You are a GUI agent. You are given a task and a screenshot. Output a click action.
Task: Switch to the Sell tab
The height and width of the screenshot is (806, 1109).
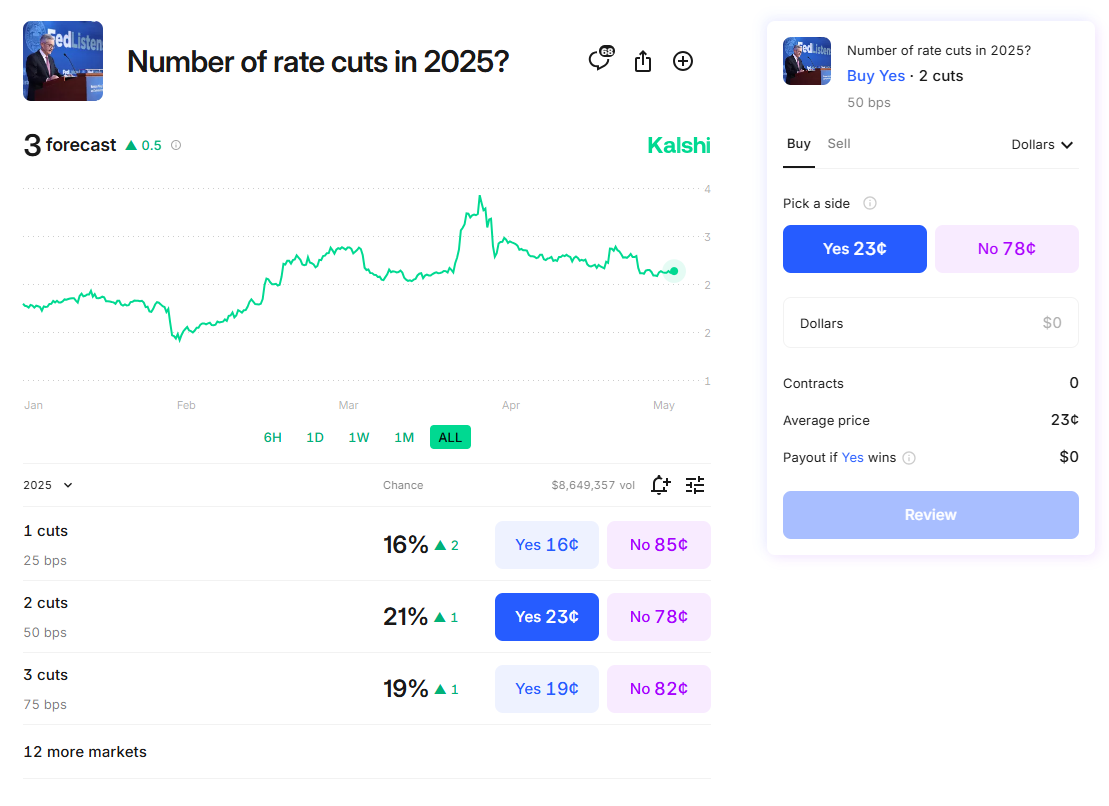point(839,144)
